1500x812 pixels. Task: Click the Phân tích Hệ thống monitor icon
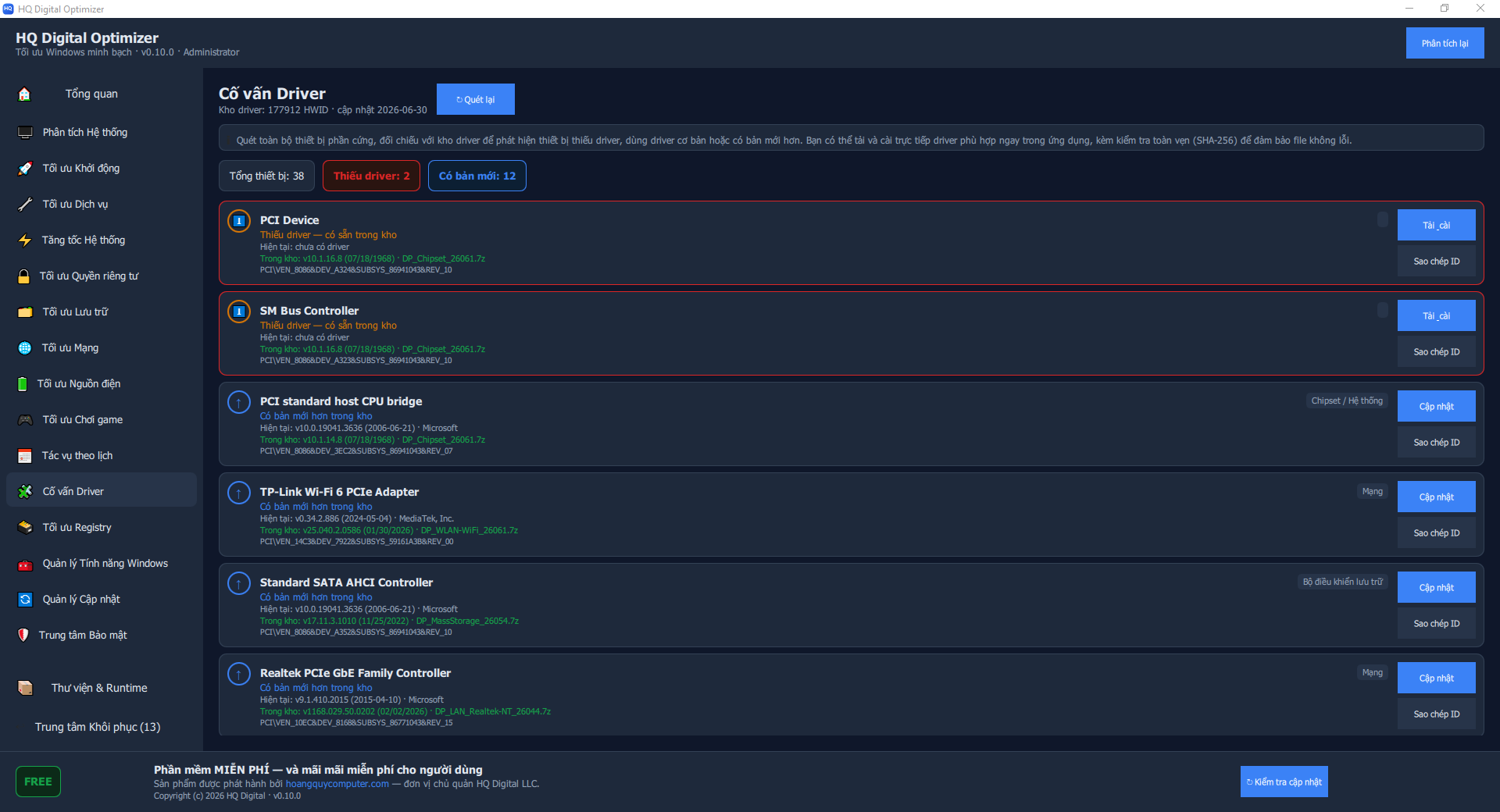pyautogui.click(x=25, y=133)
